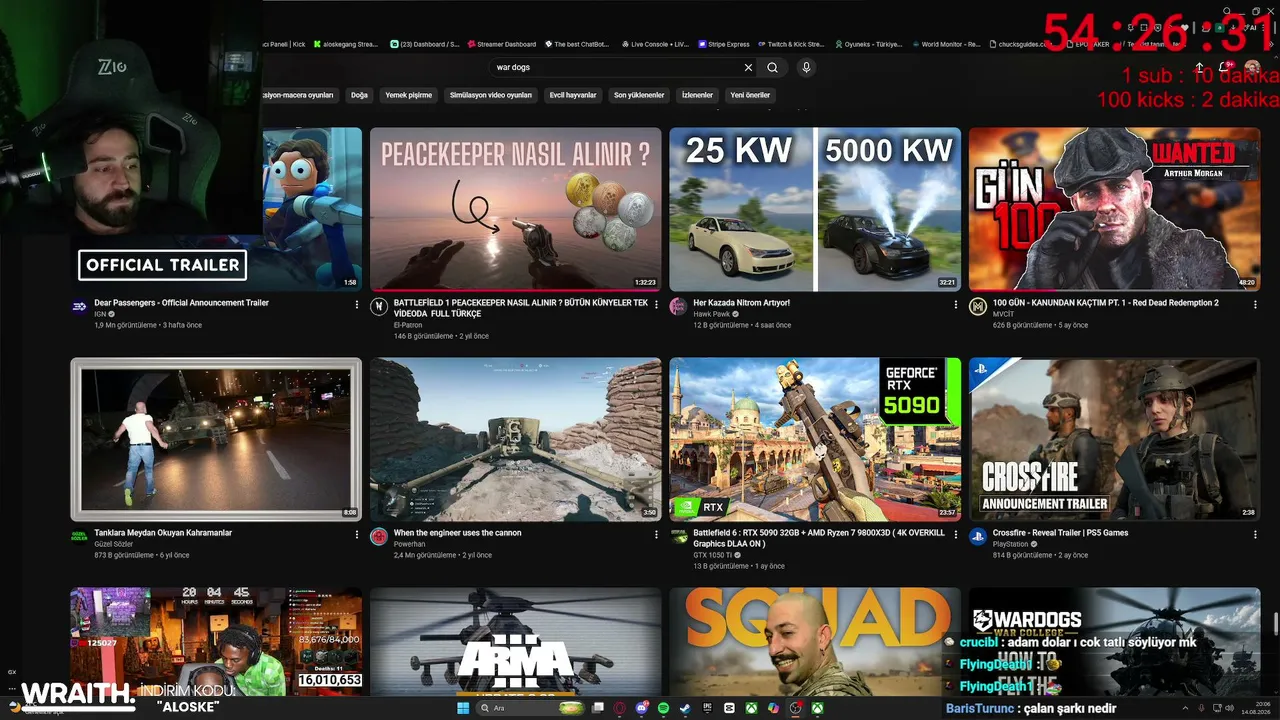Select the 'Yeni öneriler' filter chip
Viewport: 1280px width, 720px height.
pyautogui.click(x=750, y=95)
